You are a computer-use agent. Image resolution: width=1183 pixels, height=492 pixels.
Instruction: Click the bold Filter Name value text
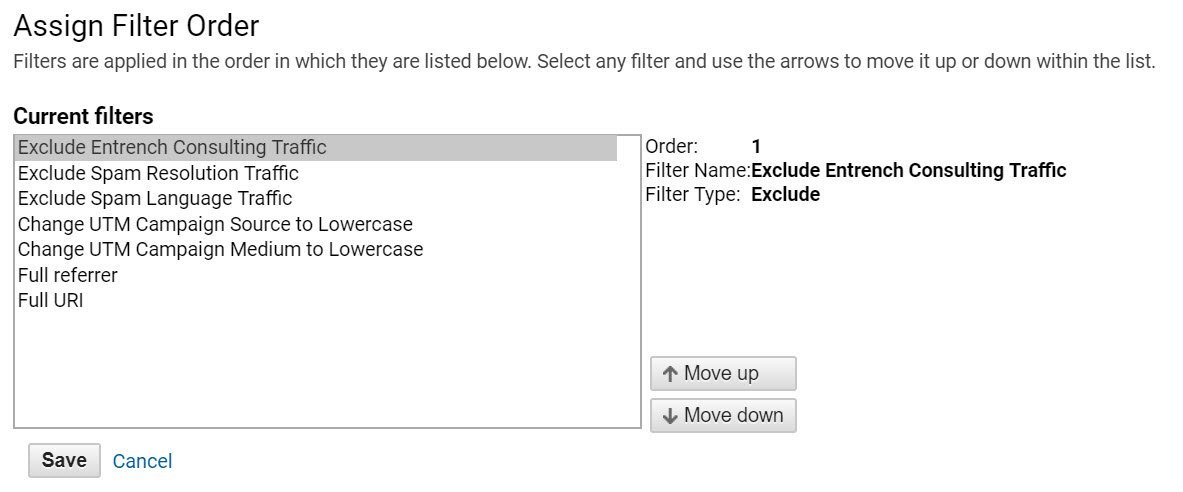point(908,170)
